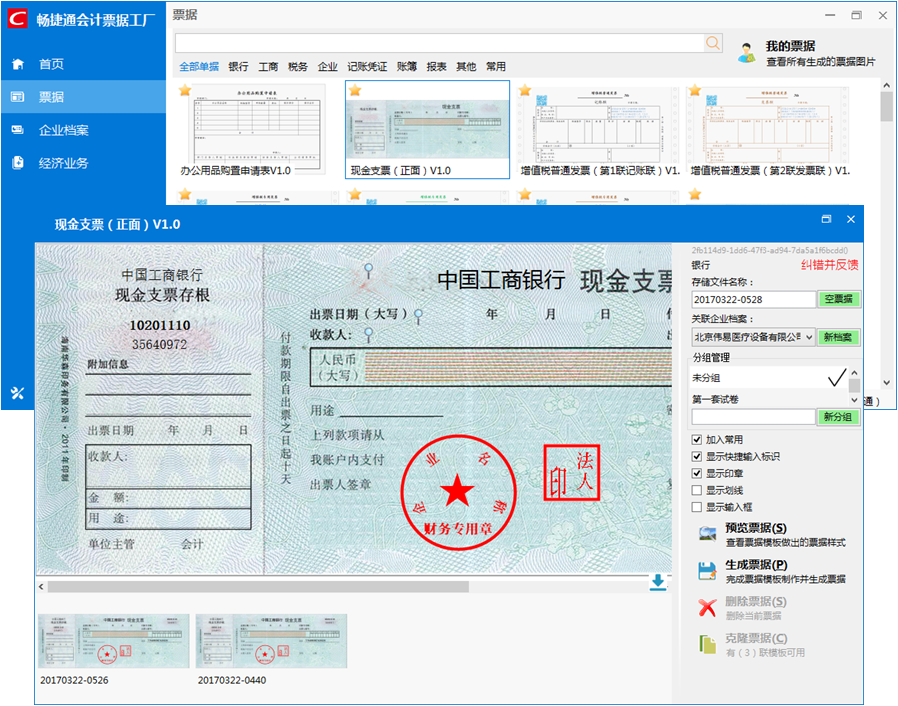898x706 pixels.
Task: Click the checkmark next to 未分组
Action: 837,378
